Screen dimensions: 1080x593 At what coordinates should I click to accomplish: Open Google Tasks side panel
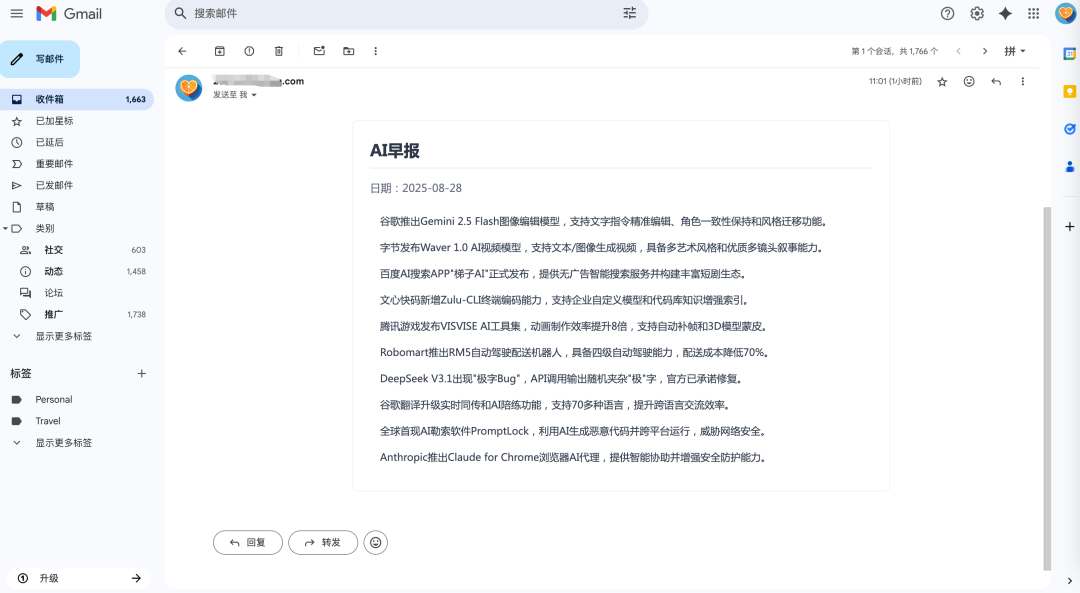(1070, 129)
